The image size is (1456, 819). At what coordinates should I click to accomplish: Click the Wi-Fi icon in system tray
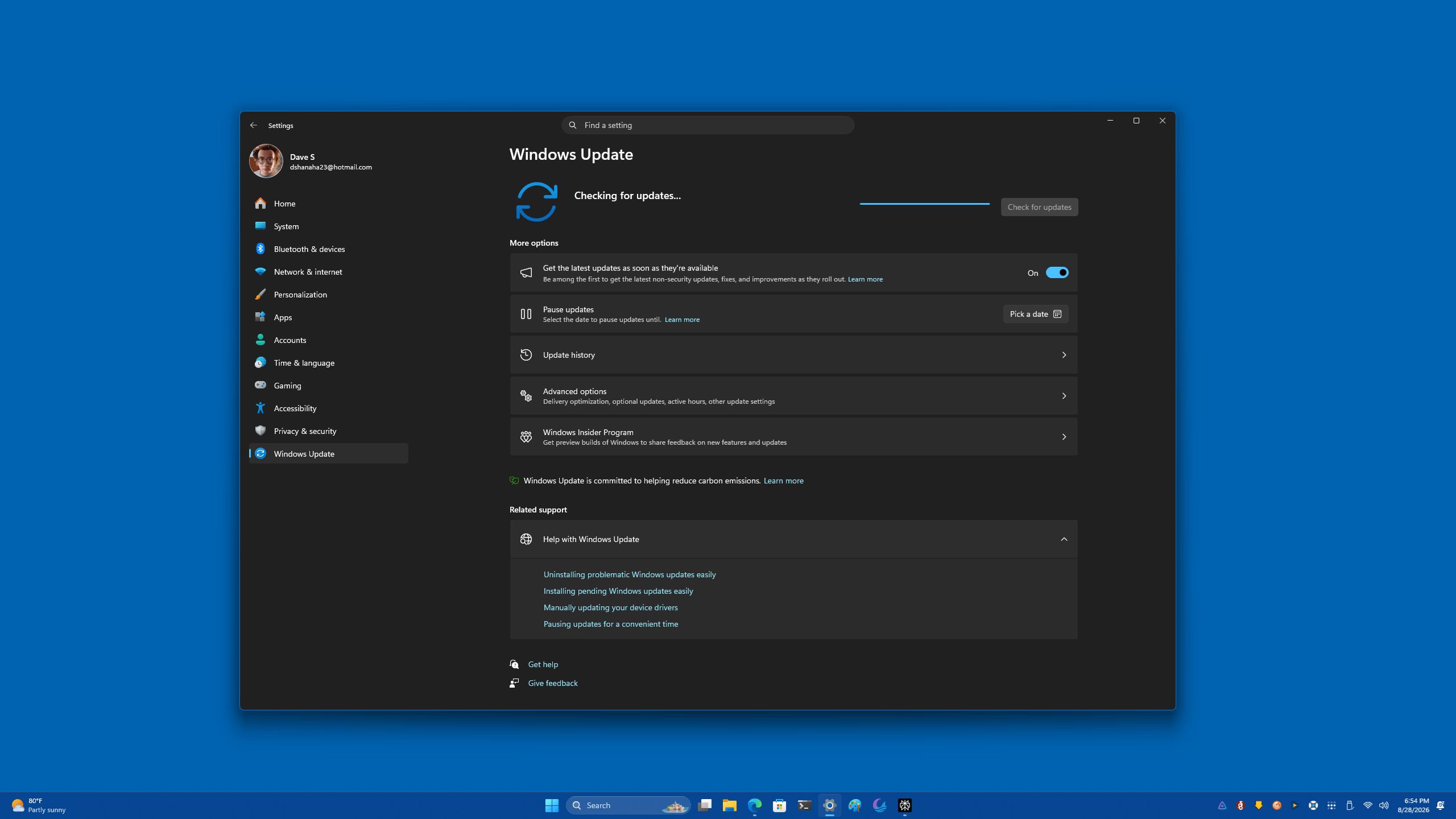tap(1368, 805)
